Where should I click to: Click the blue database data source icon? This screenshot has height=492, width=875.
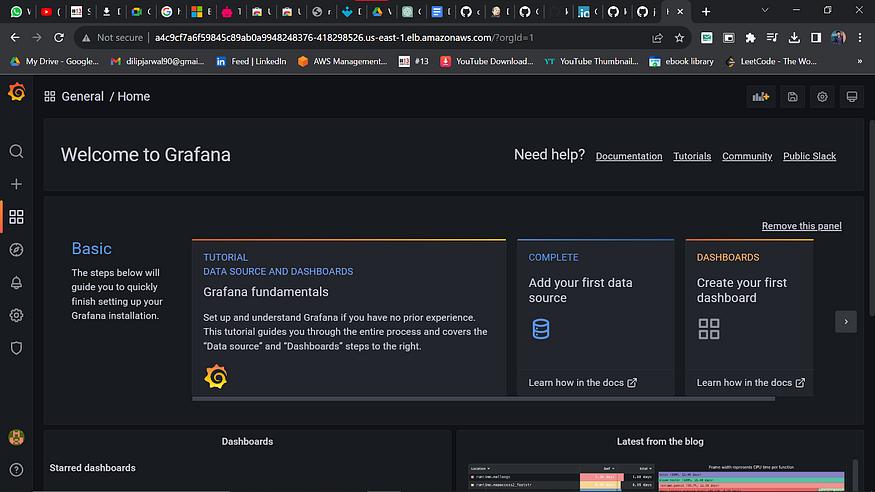541,329
